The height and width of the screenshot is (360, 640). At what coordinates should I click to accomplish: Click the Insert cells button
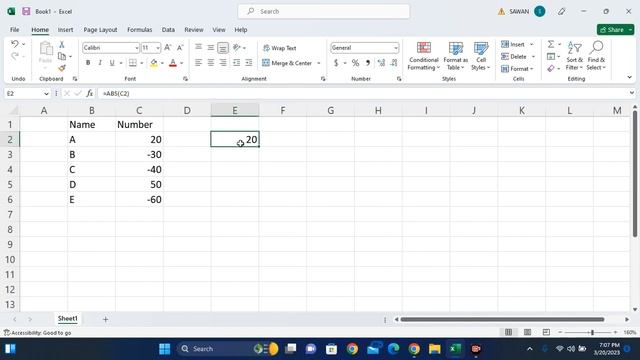pyautogui.click(x=513, y=44)
